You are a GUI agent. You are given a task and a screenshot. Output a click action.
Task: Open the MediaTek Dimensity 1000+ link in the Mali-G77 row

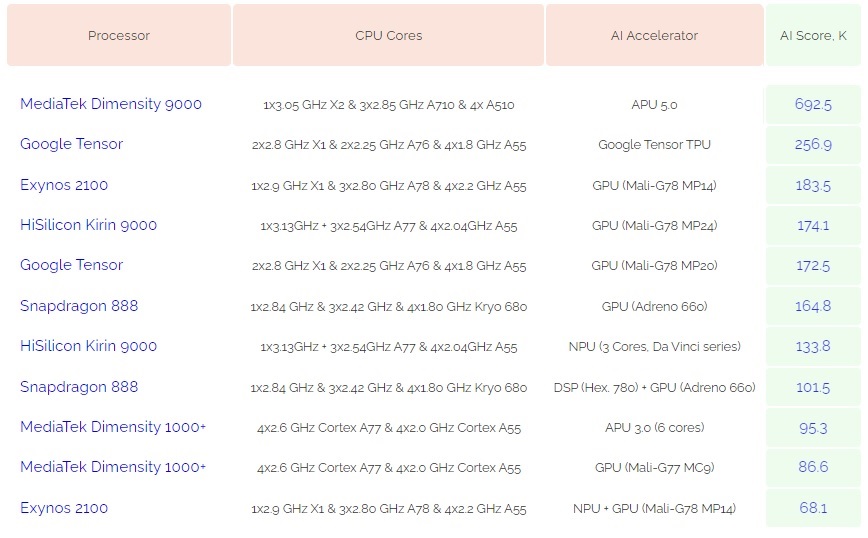[113, 467]
